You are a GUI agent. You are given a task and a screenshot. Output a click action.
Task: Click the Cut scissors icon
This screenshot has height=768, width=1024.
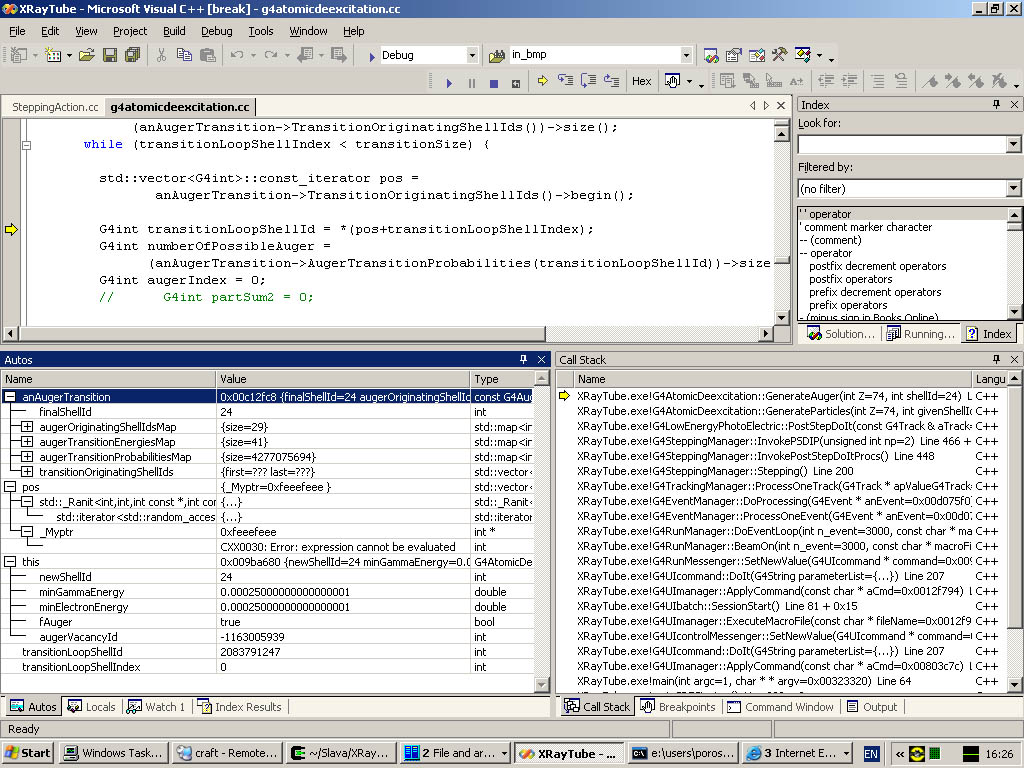pos(160,55)
